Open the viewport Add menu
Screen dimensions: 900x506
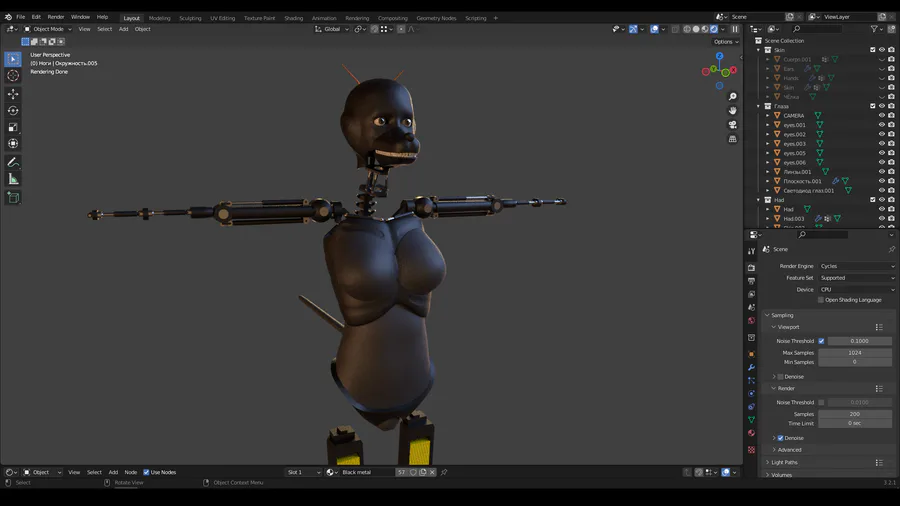pyautogui.click(x=123, y=29)
